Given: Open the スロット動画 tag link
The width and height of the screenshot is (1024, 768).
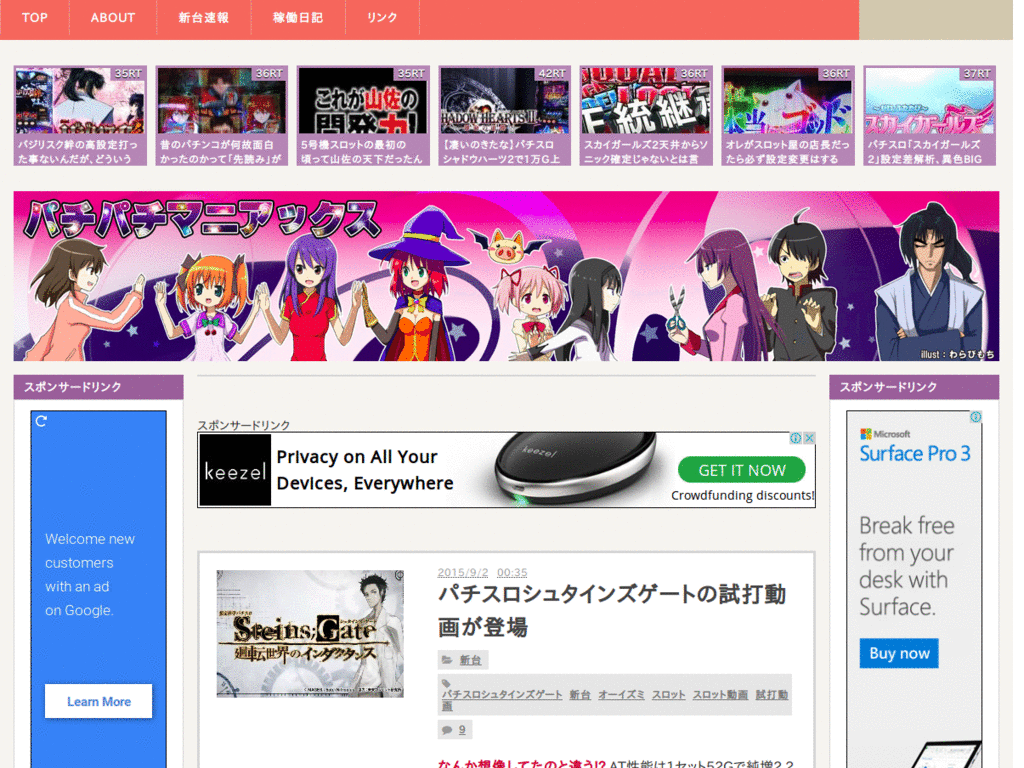Looking at the screenshot, I should pyautogui.click(x=720, y=694).
